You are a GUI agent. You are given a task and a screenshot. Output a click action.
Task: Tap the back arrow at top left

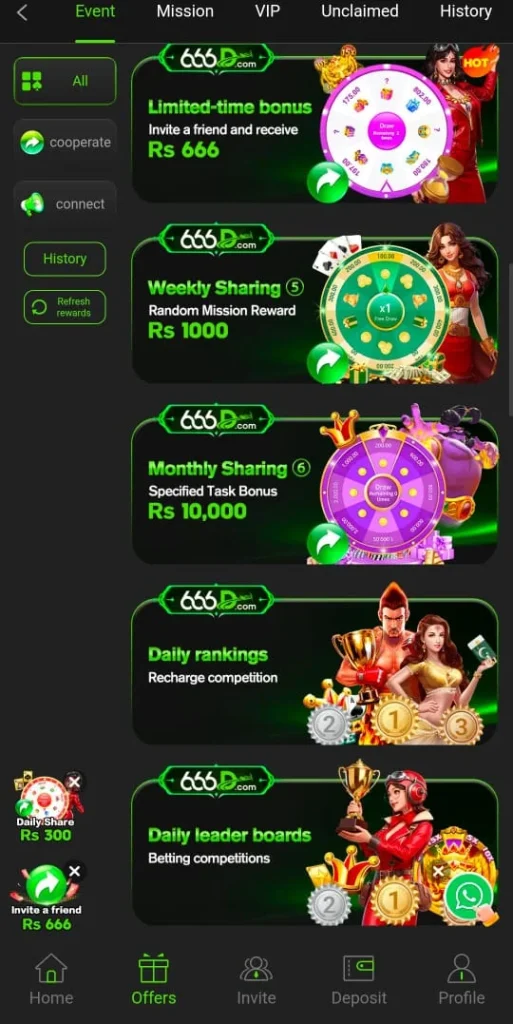point(22,12)
